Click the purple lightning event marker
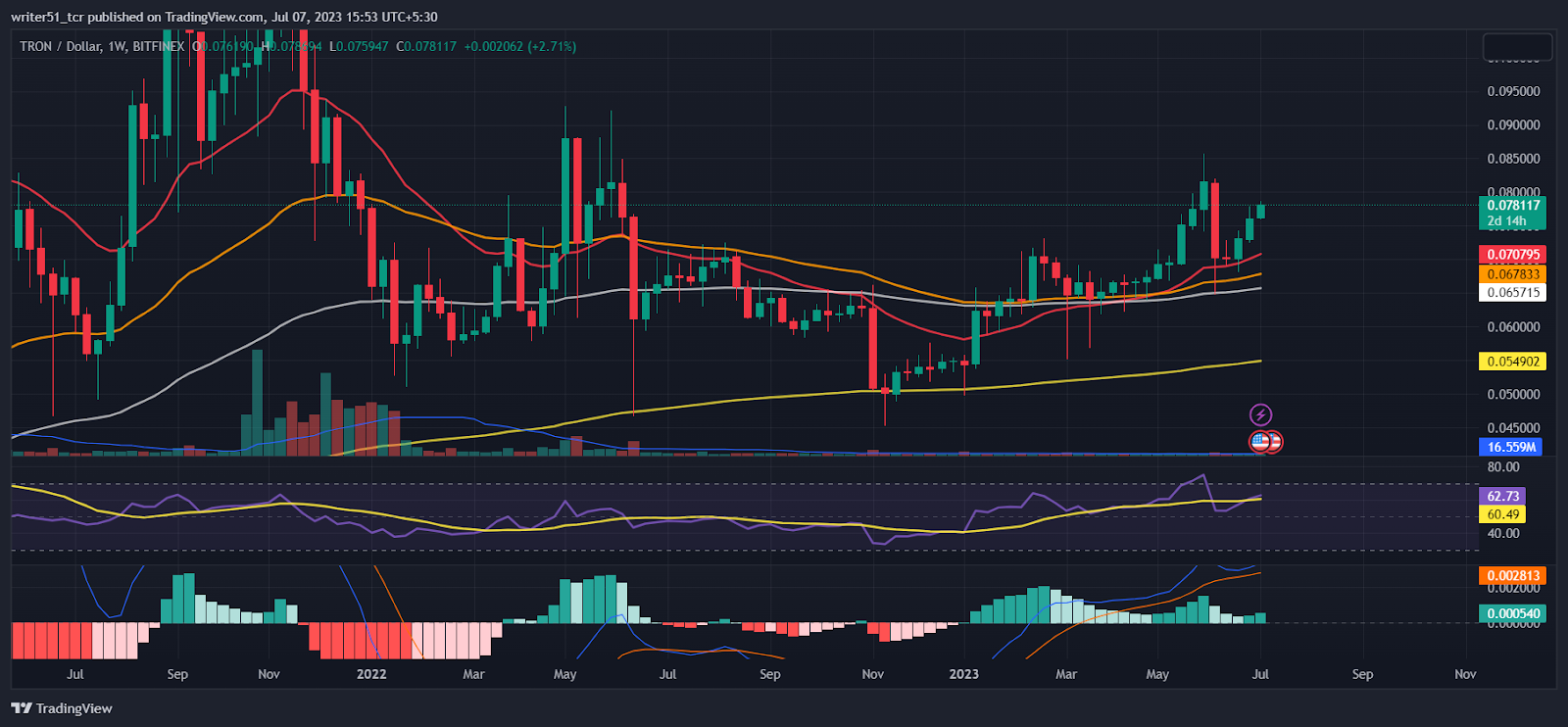The width and height of the screenshot is (1568, 727). pos(1260,414)
